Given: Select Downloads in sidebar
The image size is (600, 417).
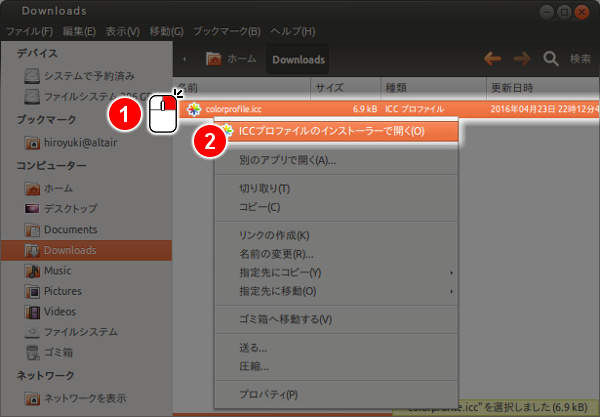Looking at the screenshot, I should tap(86, 250).
